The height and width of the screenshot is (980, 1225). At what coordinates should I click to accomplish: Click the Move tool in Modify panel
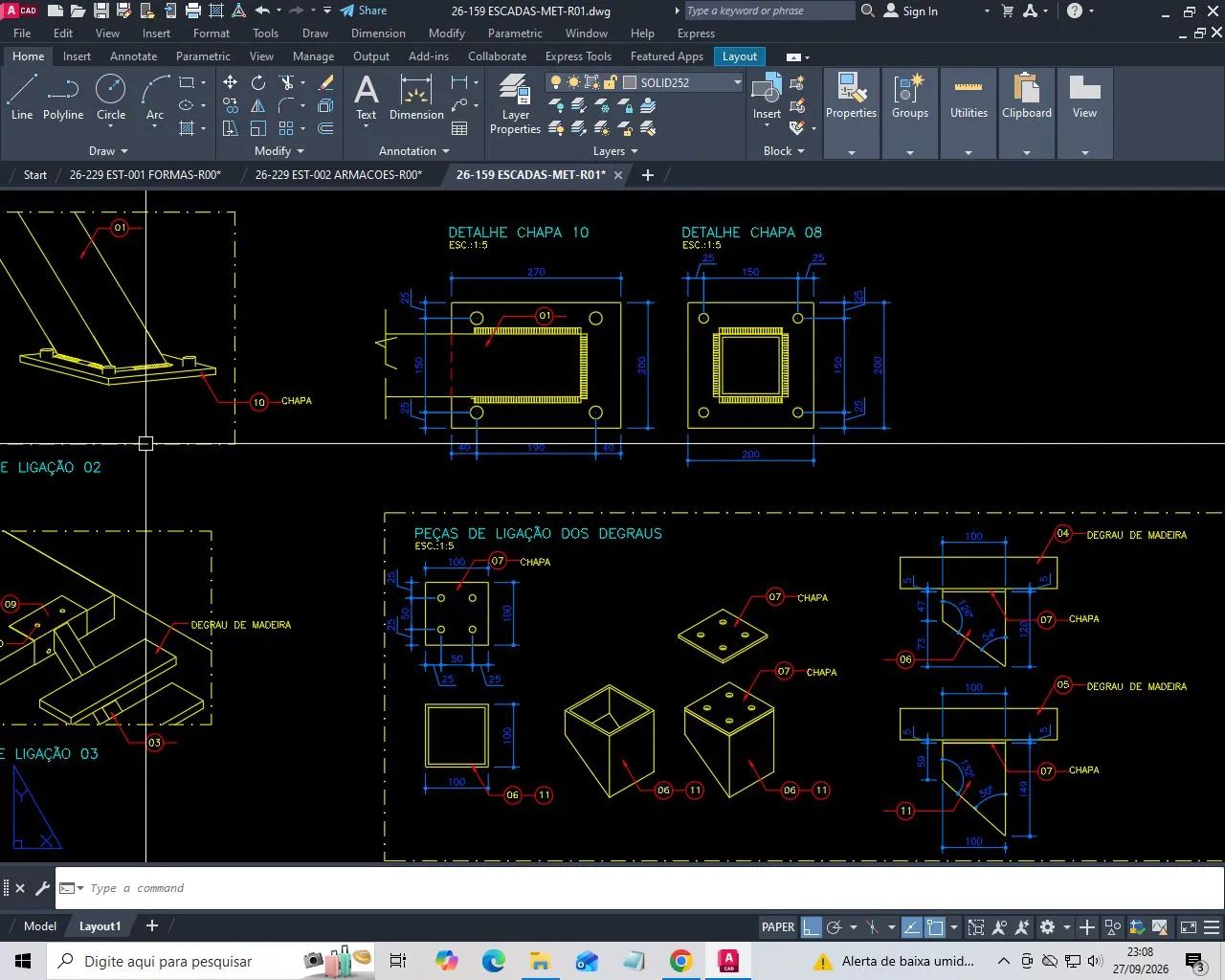231,82
